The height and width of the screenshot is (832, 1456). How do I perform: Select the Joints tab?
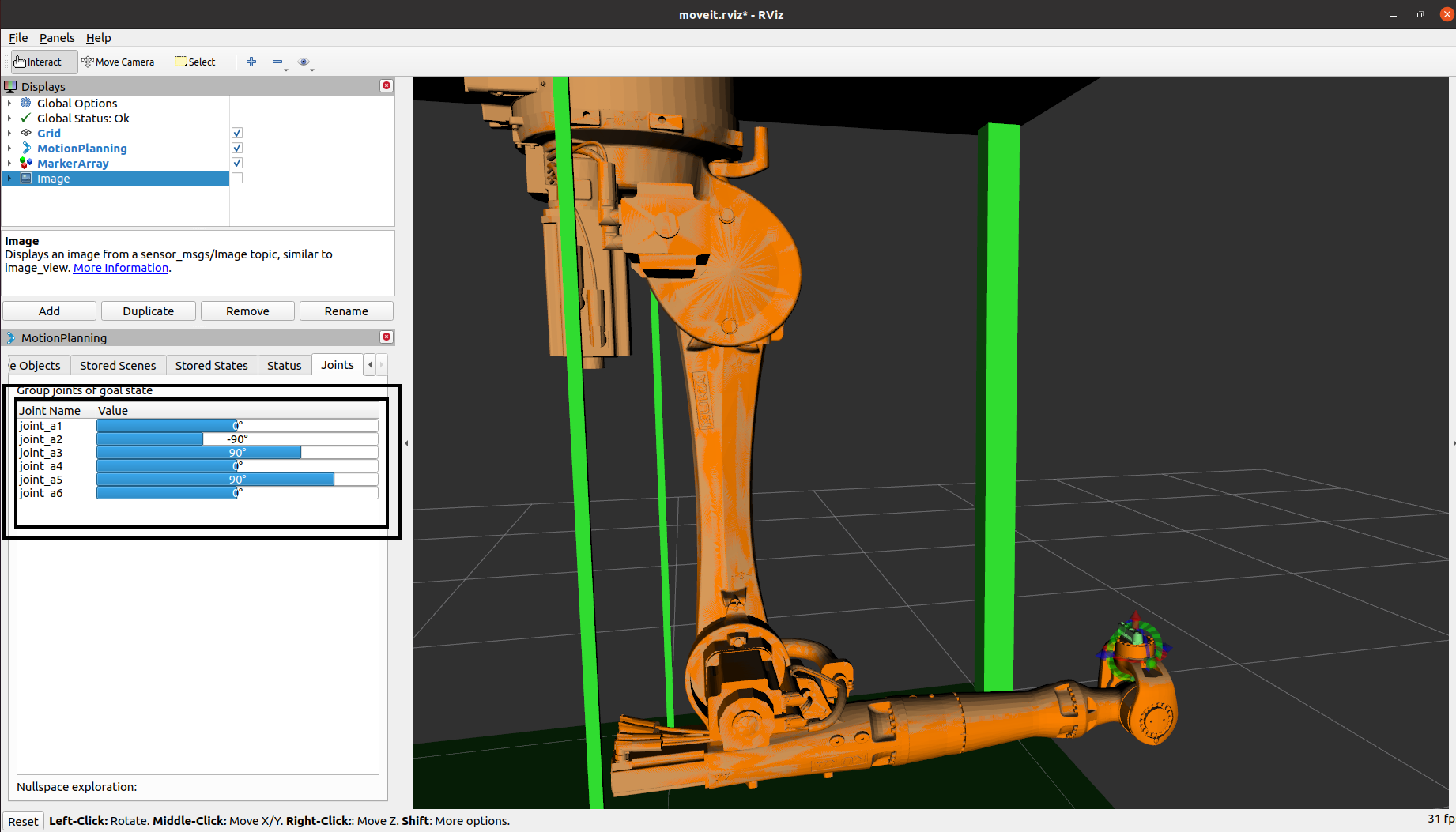337,364
